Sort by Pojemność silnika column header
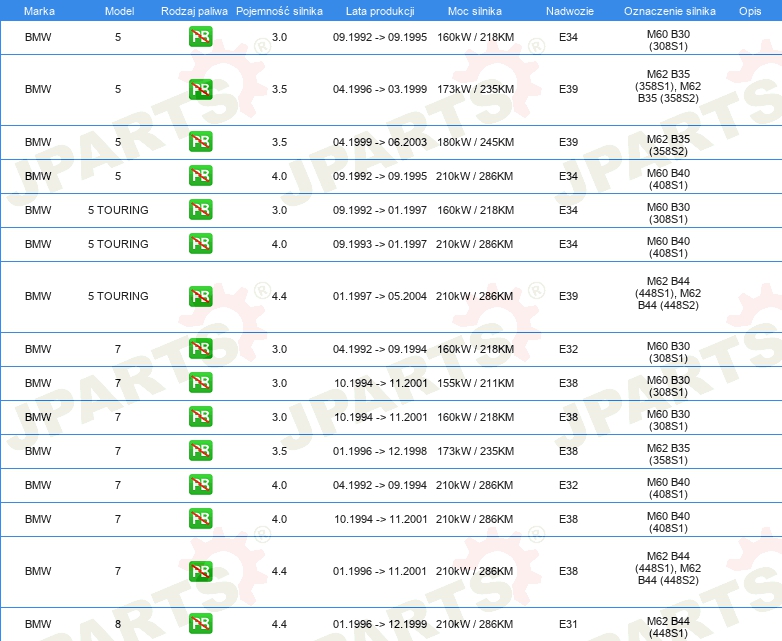Viewport: 782px width, 641px height. (x=279, y=10)
